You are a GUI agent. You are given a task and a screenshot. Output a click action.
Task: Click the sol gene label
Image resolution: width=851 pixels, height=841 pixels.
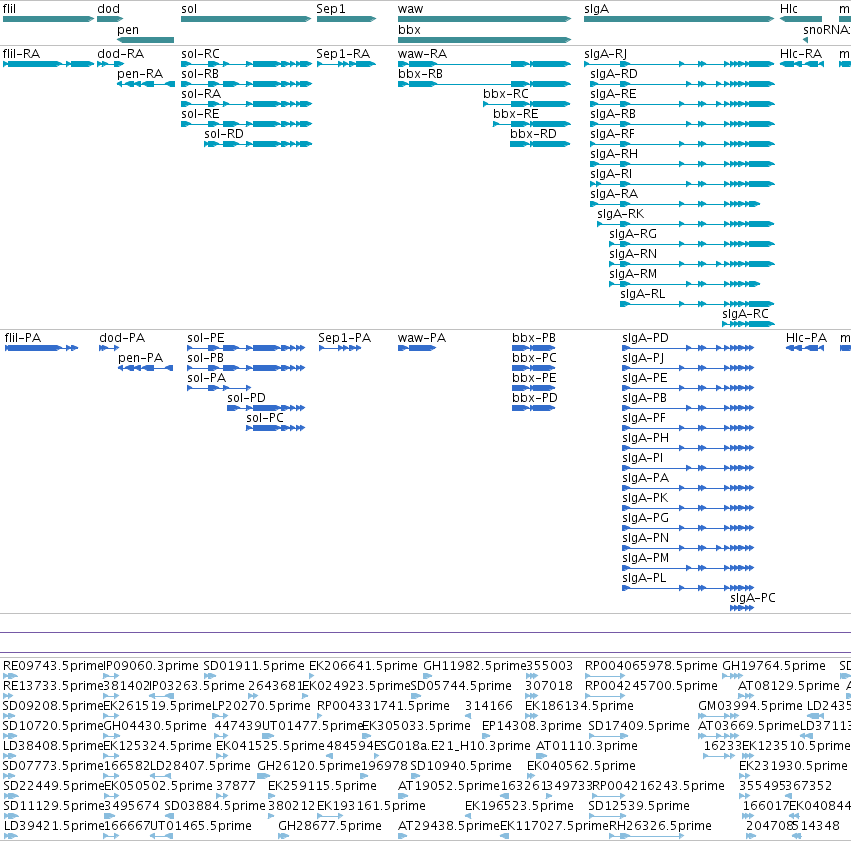click(189, 9)
